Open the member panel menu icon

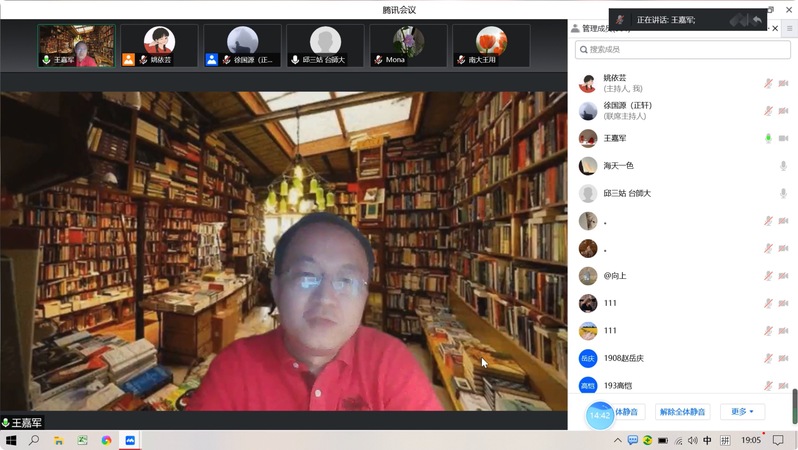coord(788,29)
